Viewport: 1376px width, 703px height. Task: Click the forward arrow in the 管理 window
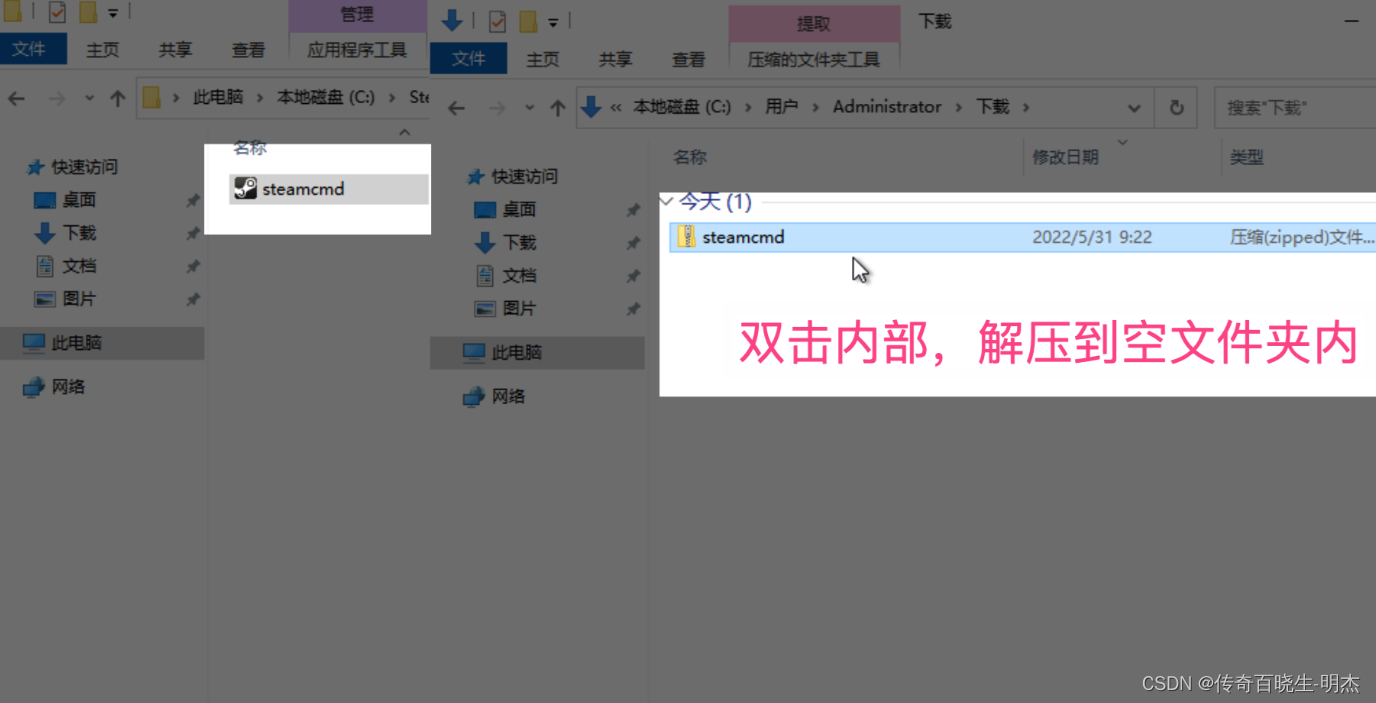[57, 98]
